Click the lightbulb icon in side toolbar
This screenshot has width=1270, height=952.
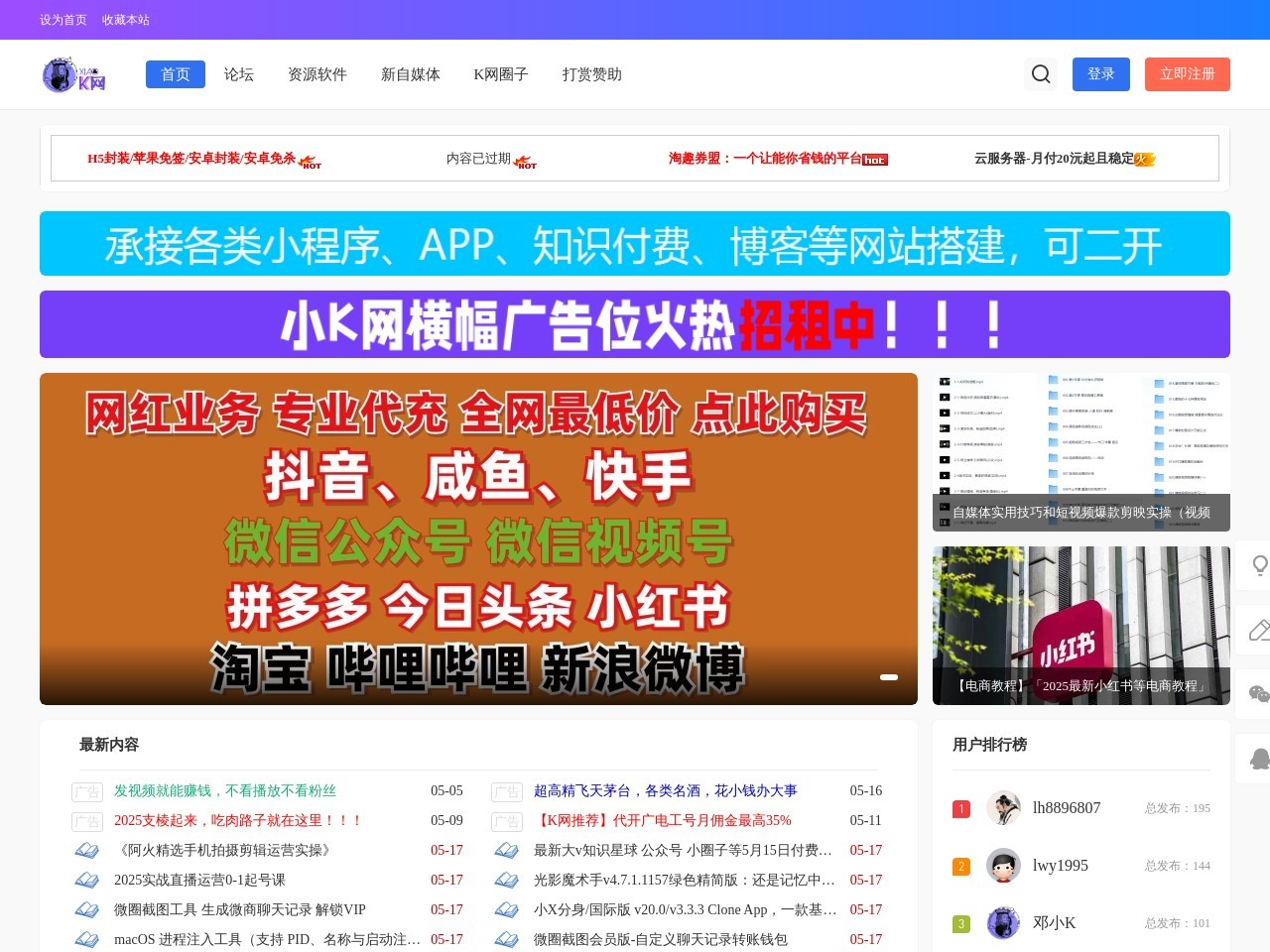(x=1259, y=565)
